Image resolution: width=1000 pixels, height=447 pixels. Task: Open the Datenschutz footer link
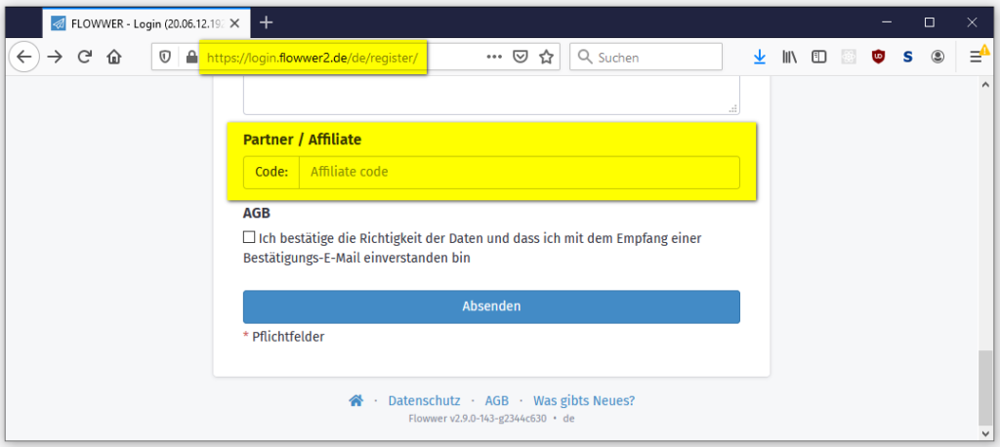click(x=426, y=401)
